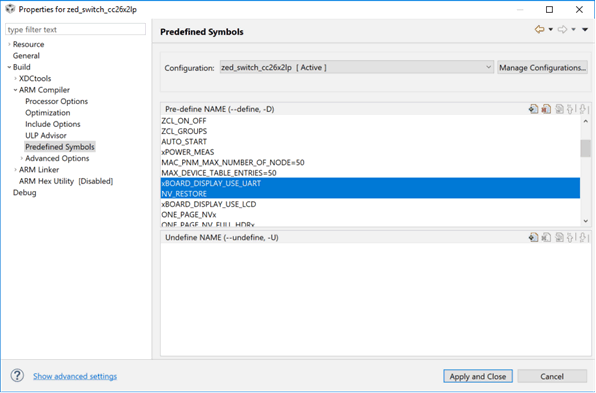Image resolution: width=596 pixels, height=393 pixels.
Task: Open the Back history dropdown arrow
Action: [x=550, y=30]
